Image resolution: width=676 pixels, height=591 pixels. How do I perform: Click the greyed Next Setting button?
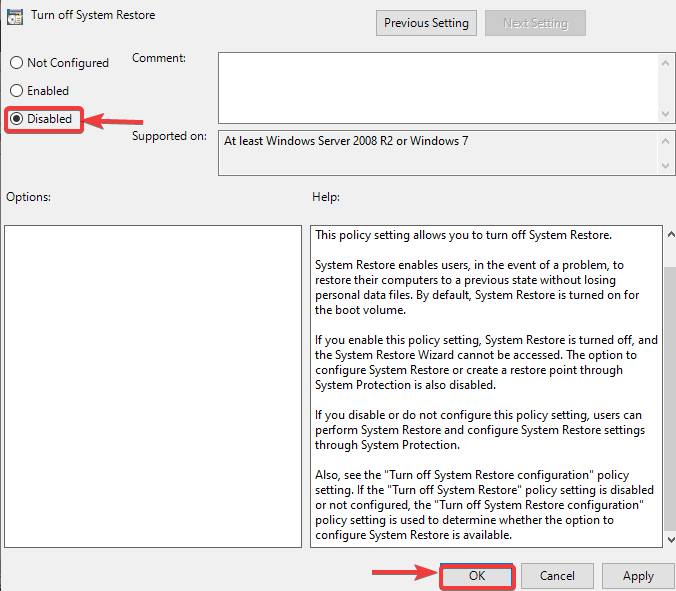click(x=535, y=23)
